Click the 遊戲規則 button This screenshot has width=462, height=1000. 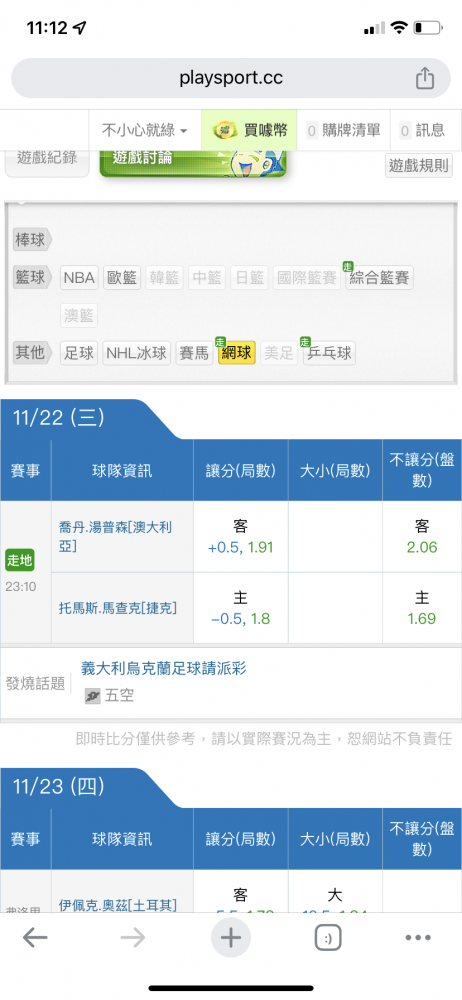419,166
